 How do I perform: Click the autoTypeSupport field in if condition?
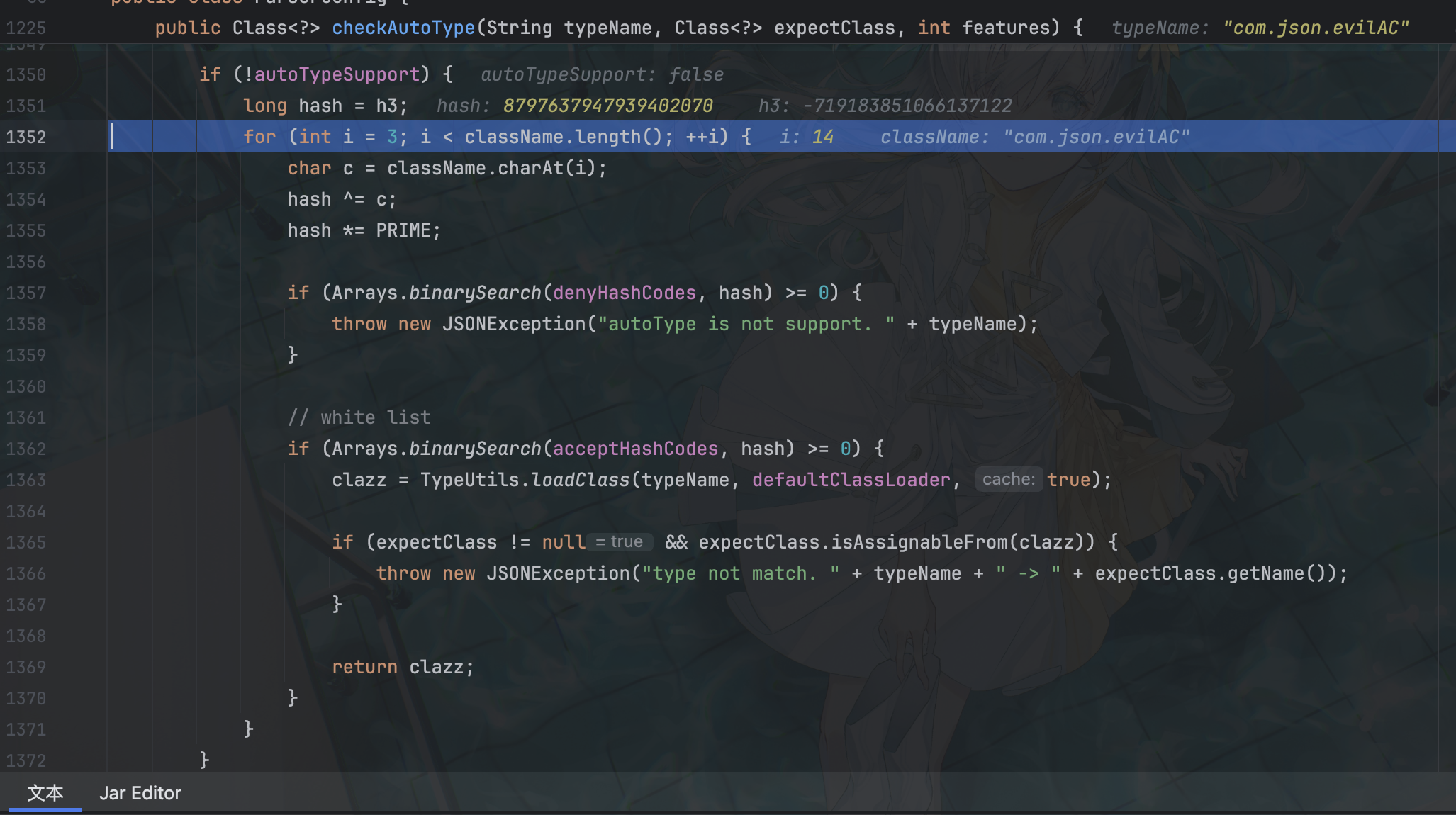coord(336,74)
